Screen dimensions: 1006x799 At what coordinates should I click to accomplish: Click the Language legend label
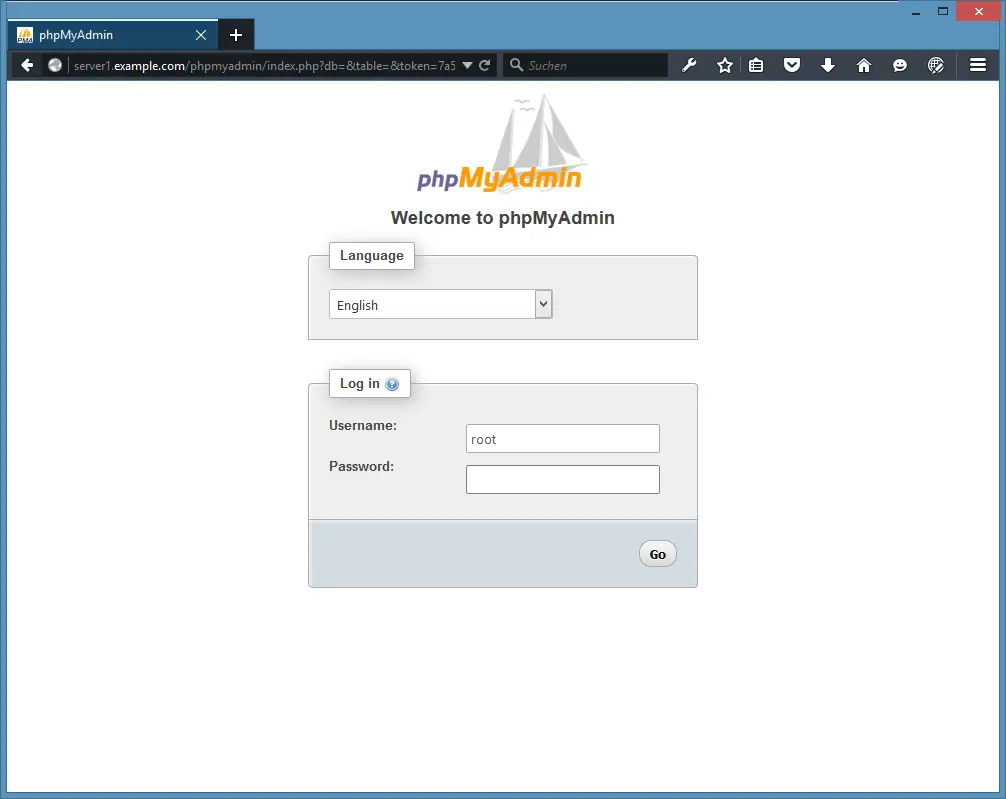[x=371, y=255]
